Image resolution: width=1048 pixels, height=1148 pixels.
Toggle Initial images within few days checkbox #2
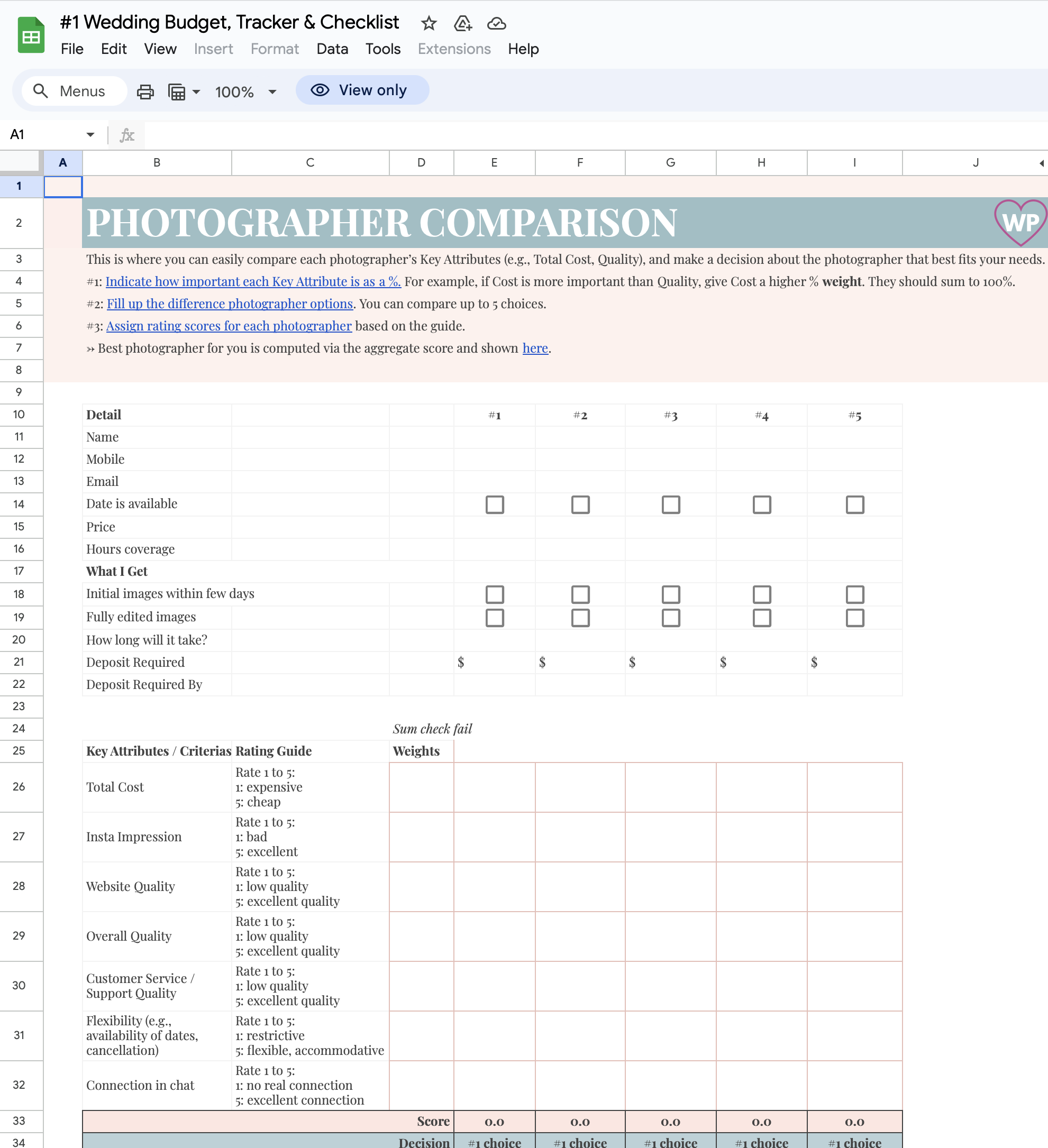579,593
